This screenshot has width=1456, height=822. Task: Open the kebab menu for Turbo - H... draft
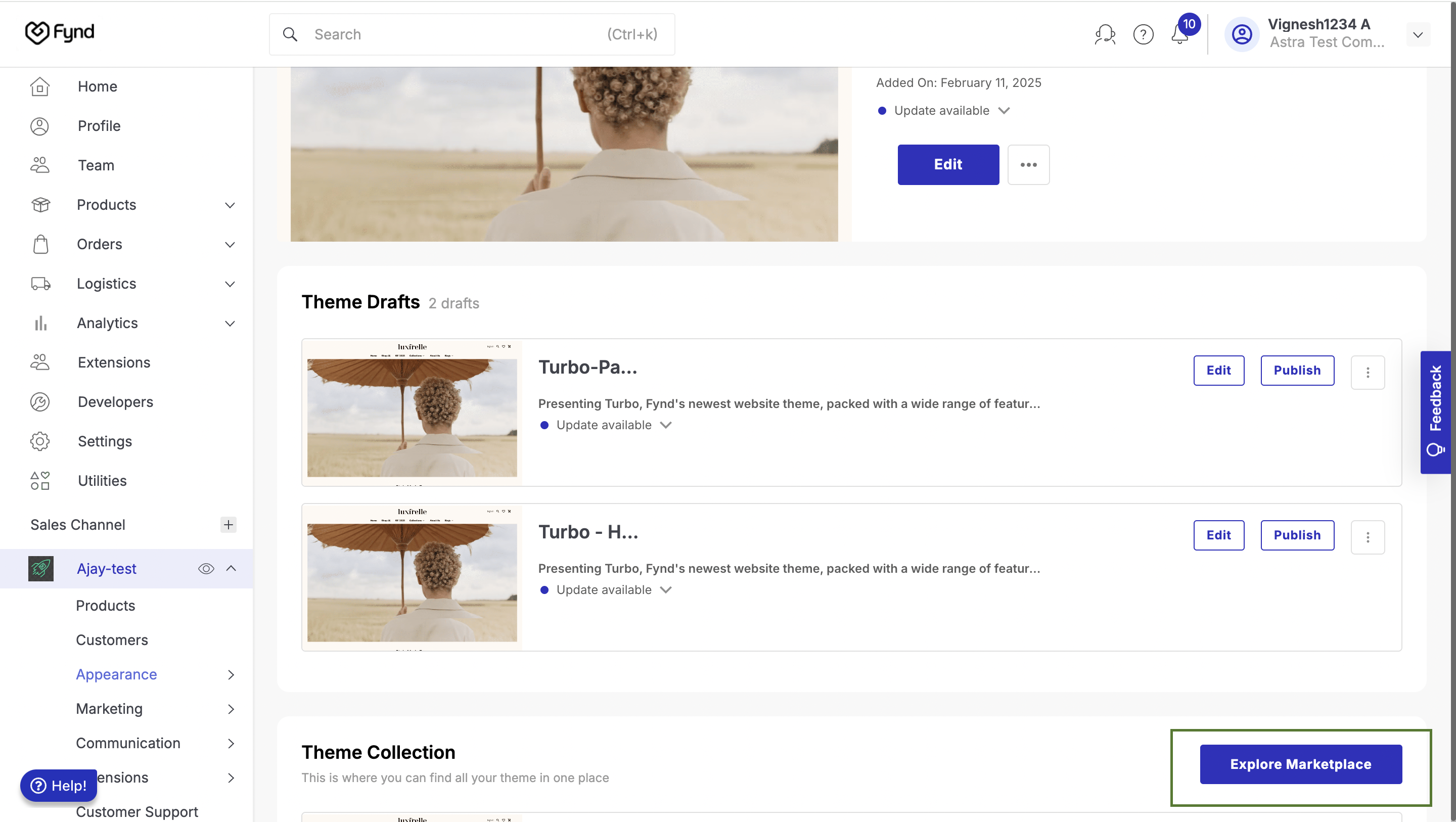(1367, 537)
